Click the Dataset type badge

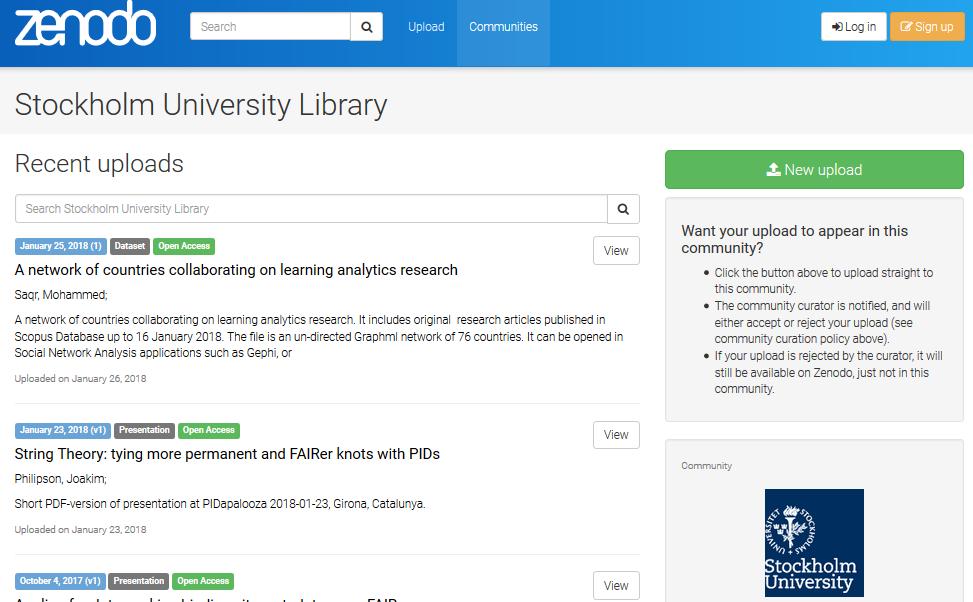coord(130,246)
